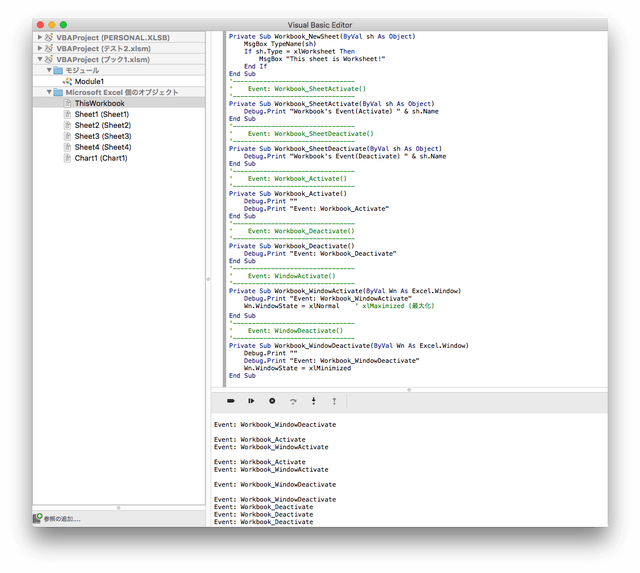The height and width of the screenshot is (573, 640).
Task: Click the Step Into down-arrow icon
Action: tap(313, 401)
